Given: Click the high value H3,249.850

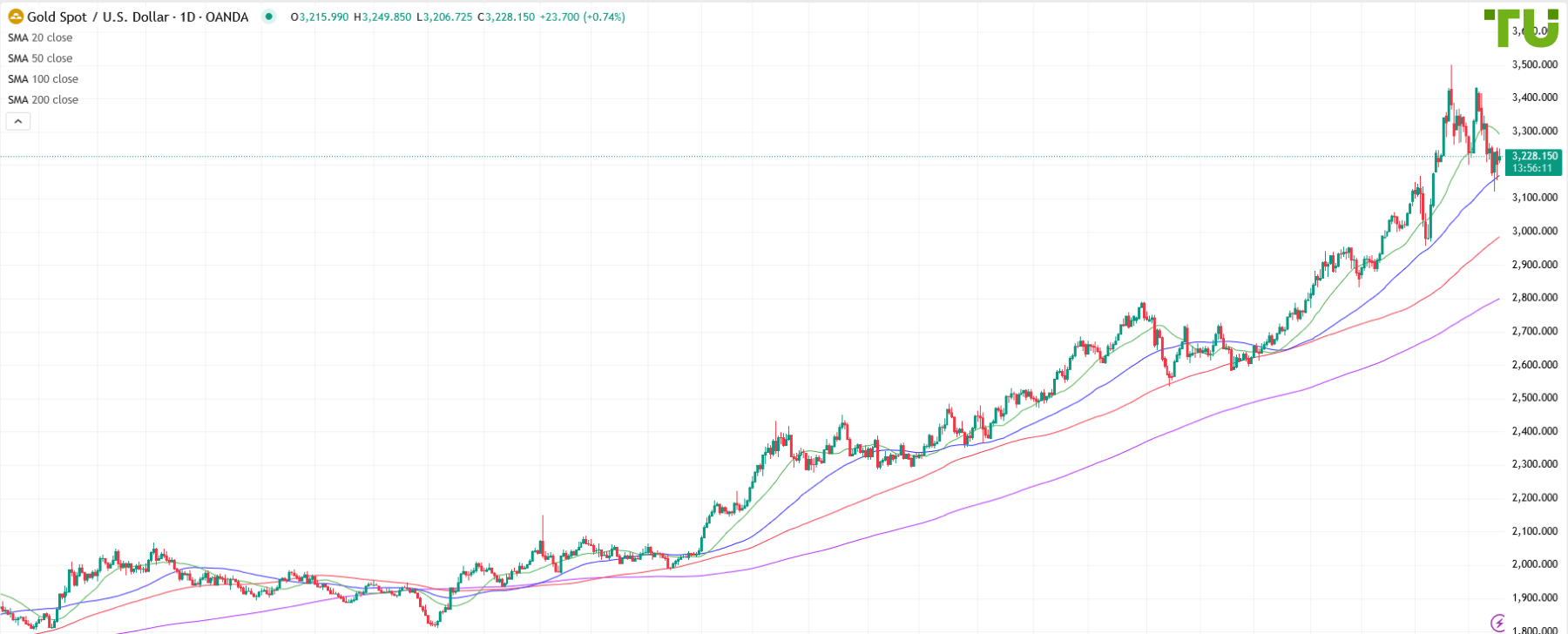Looking at the screenshot, I should click(382, 17).
